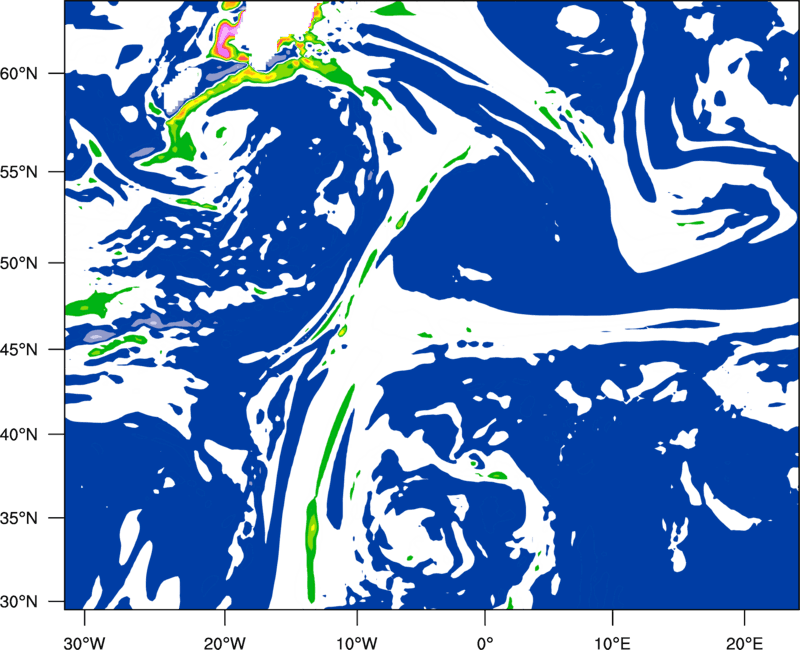Click the 10°W longitude label

coord(357,643)
